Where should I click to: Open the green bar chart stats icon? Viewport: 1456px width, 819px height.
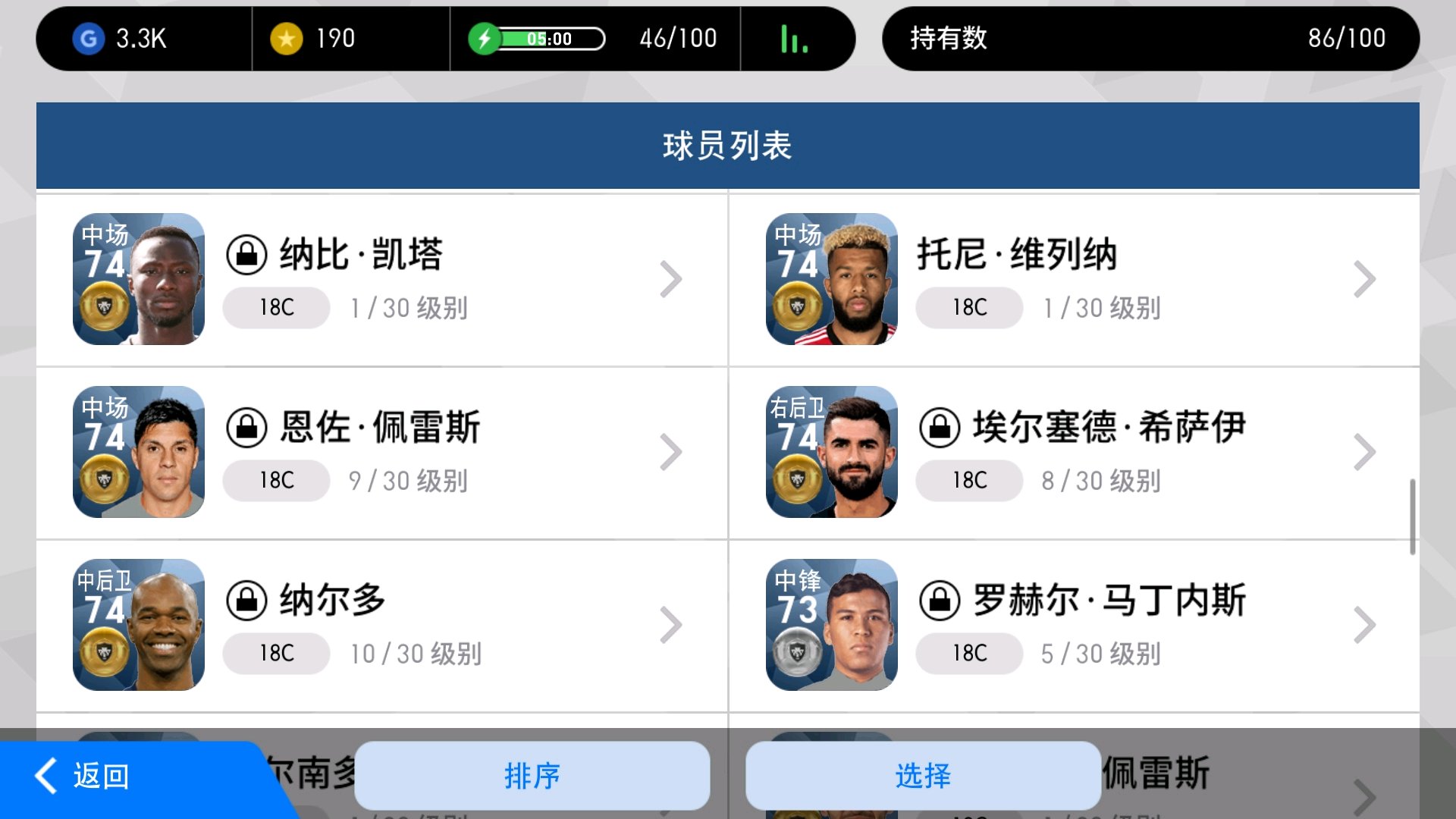coord(794,39)
